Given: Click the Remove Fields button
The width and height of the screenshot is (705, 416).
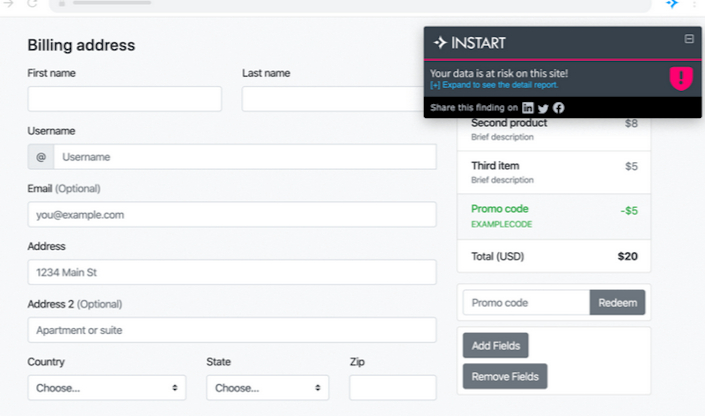Looking at the screenshot, I should coord(505,376).
